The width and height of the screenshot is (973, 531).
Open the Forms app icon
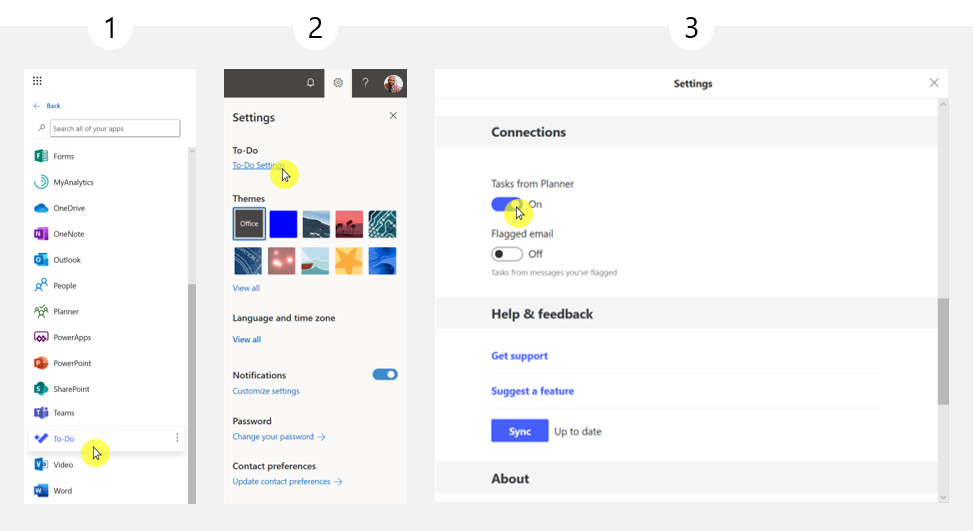pyautogui.click(x=41, y=156)
